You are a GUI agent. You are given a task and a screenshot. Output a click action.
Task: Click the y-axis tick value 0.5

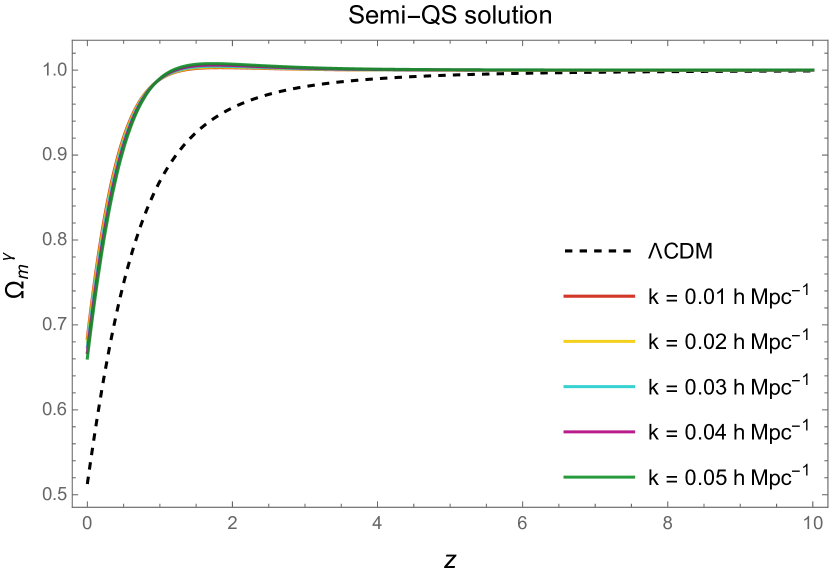[x=53, y=495]
